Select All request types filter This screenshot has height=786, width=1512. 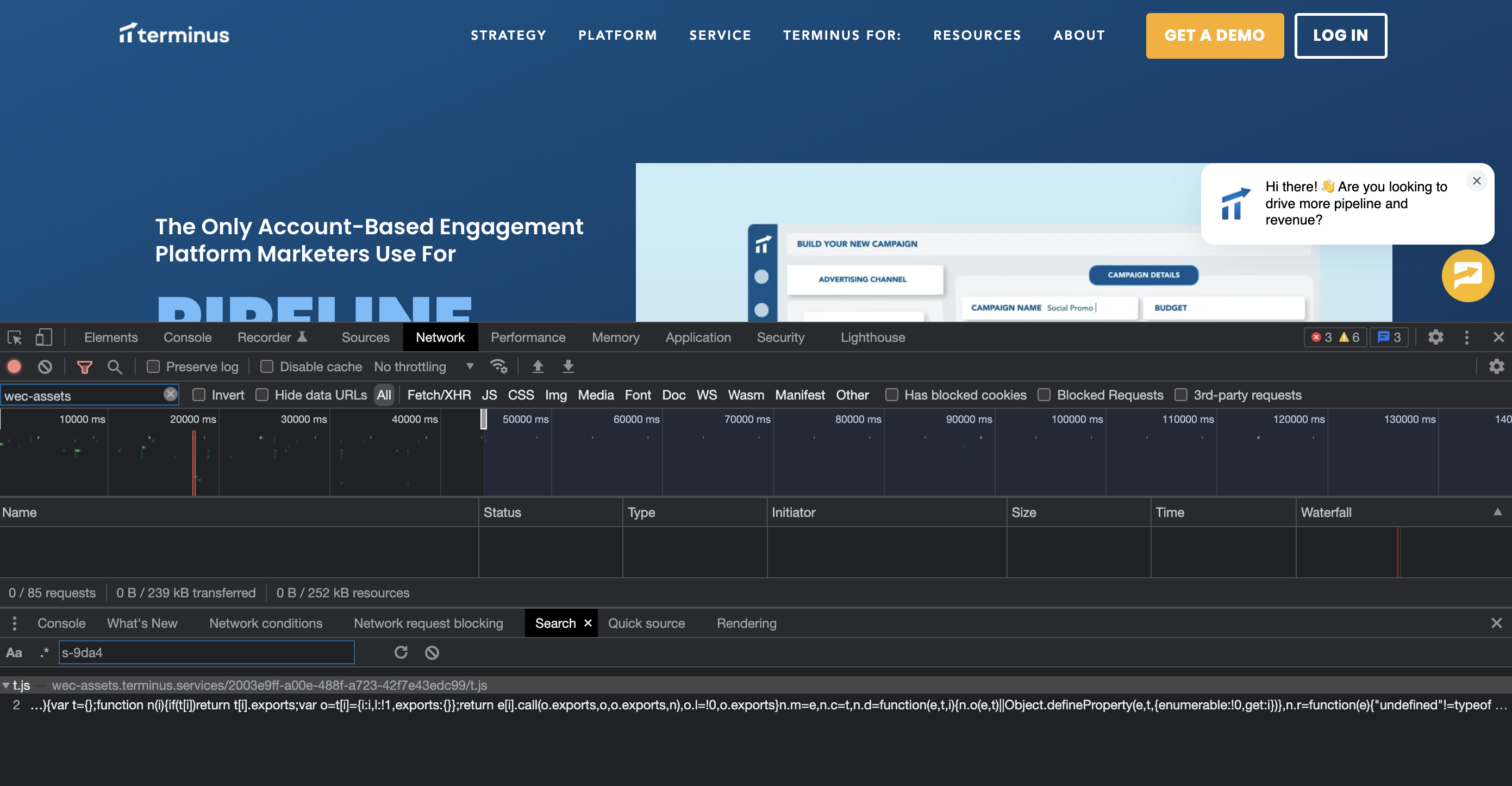(384, 395)
